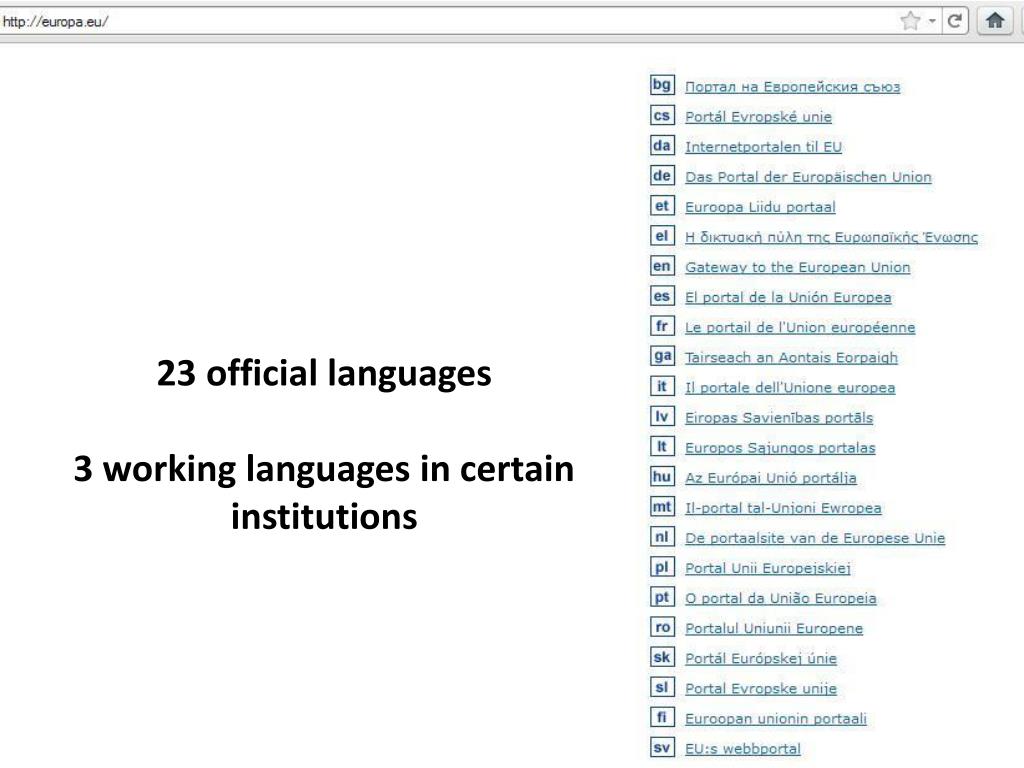This screenshot has height=768, width=1024.
Task: Click the 'hu' language code icon
Action: [662, 476]
